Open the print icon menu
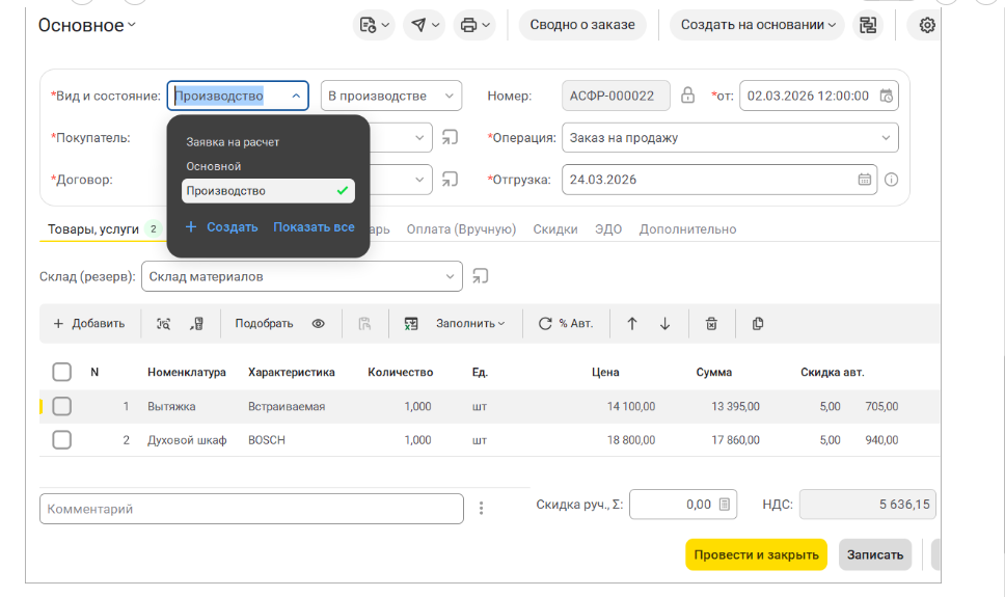This screenshot has width=1006, height=597. (475, 25)
